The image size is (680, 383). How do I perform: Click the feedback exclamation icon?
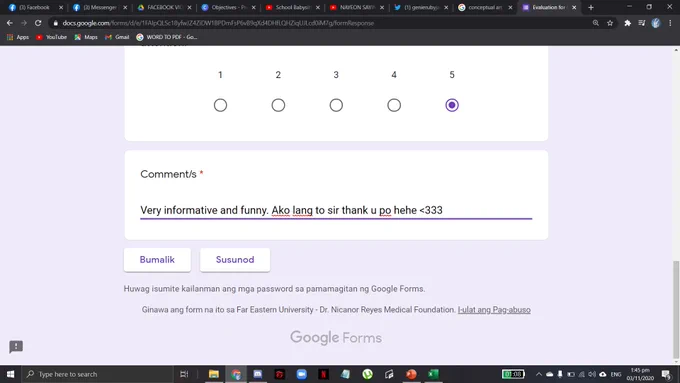[x=16, y=347]
